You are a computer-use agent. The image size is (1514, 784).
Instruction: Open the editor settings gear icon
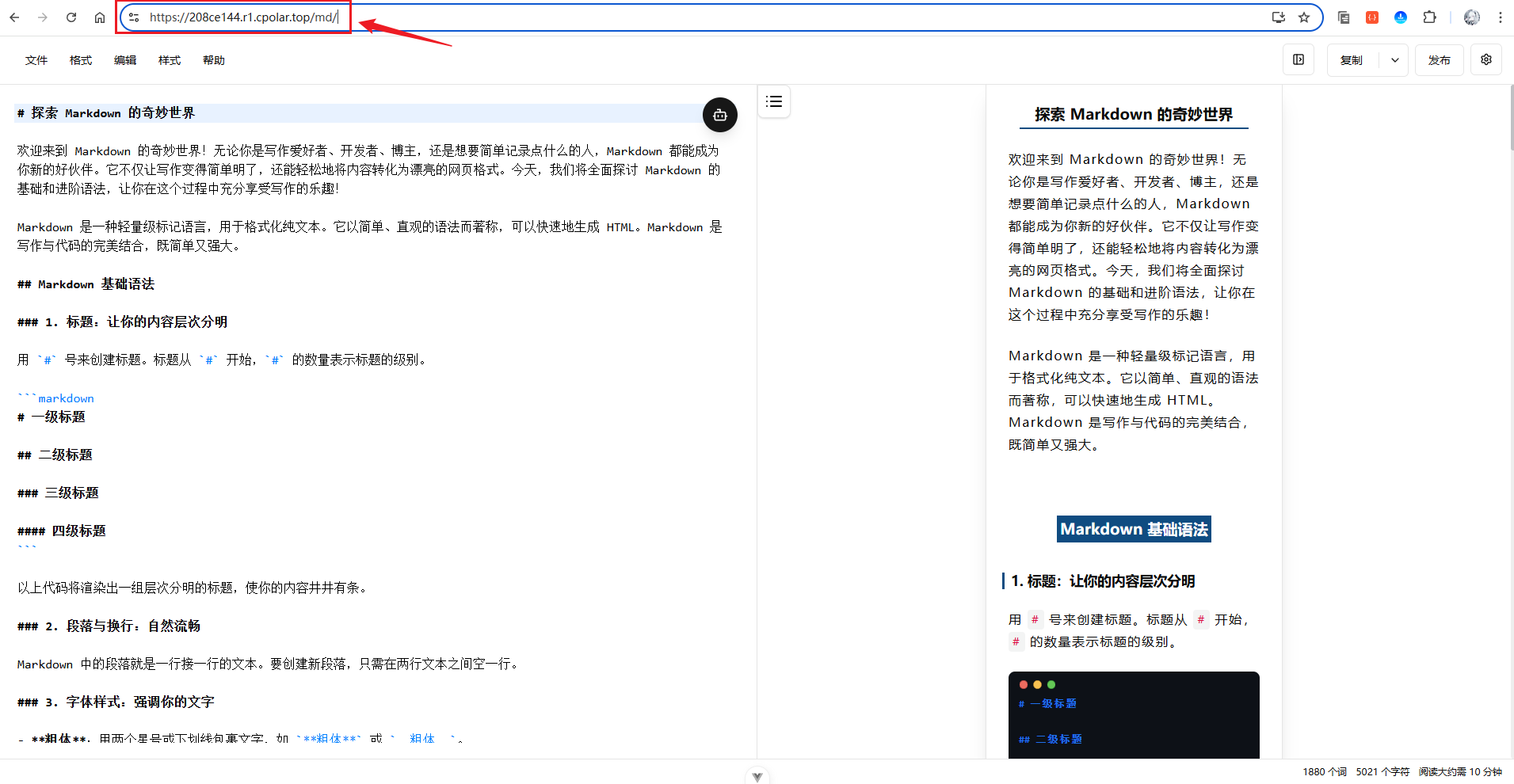[x=1486, y=59]
